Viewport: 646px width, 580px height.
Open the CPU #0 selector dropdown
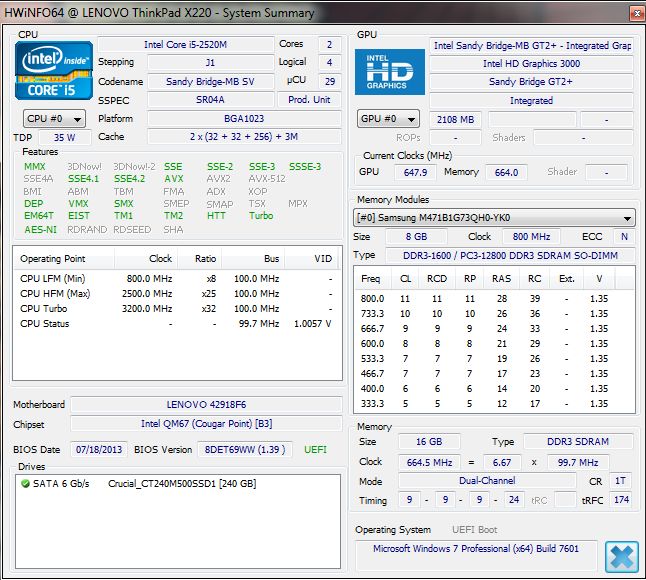(54, 119)
